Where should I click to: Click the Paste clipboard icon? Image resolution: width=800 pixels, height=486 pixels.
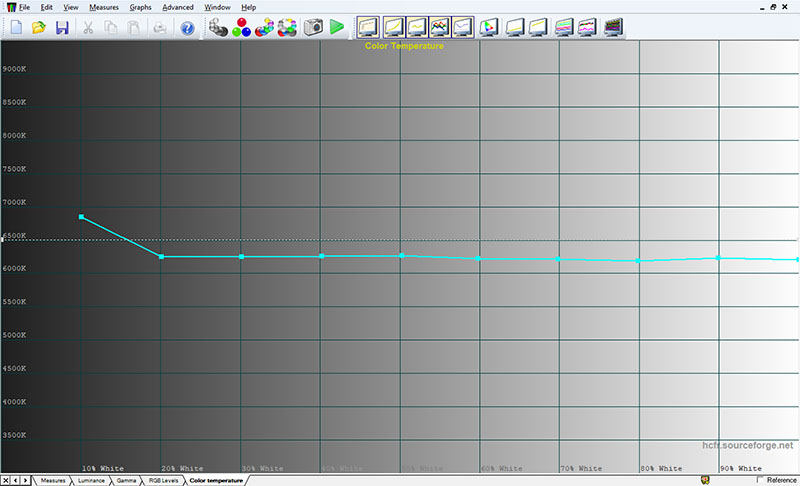click(133, 27)
